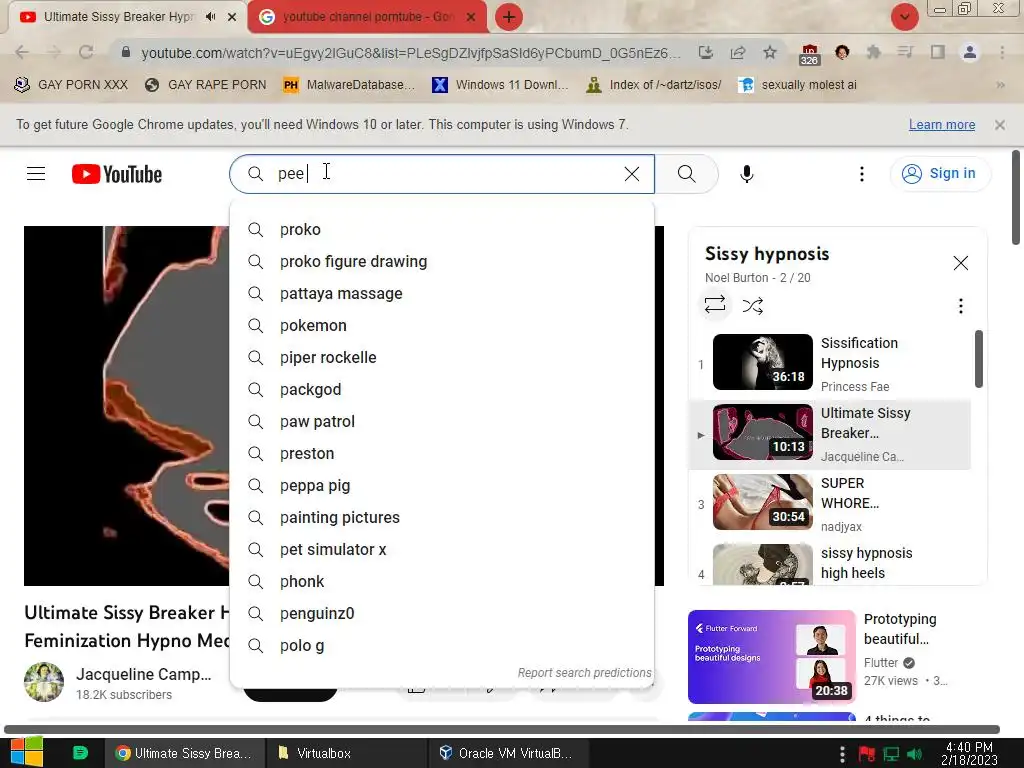
Task: Toggle shuffle playlist
Action: [x=753, y=306]
